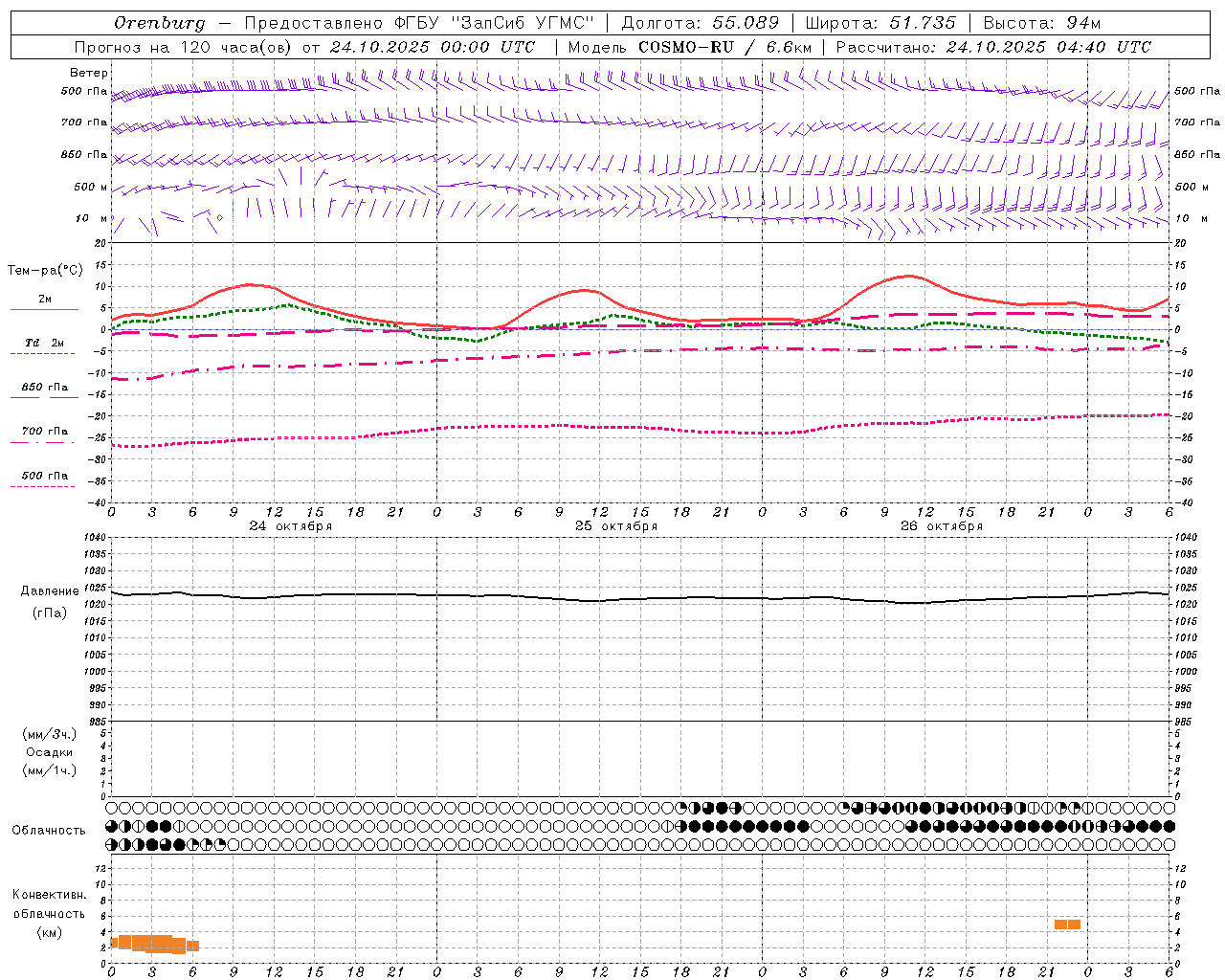Click the '(гПа)' unit under Давление
This screenshot has height=980, width=1225.
point(50,613)
